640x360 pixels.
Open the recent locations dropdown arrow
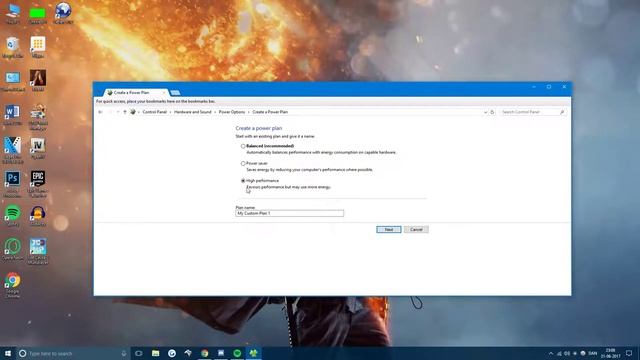[x=118, y=112]
